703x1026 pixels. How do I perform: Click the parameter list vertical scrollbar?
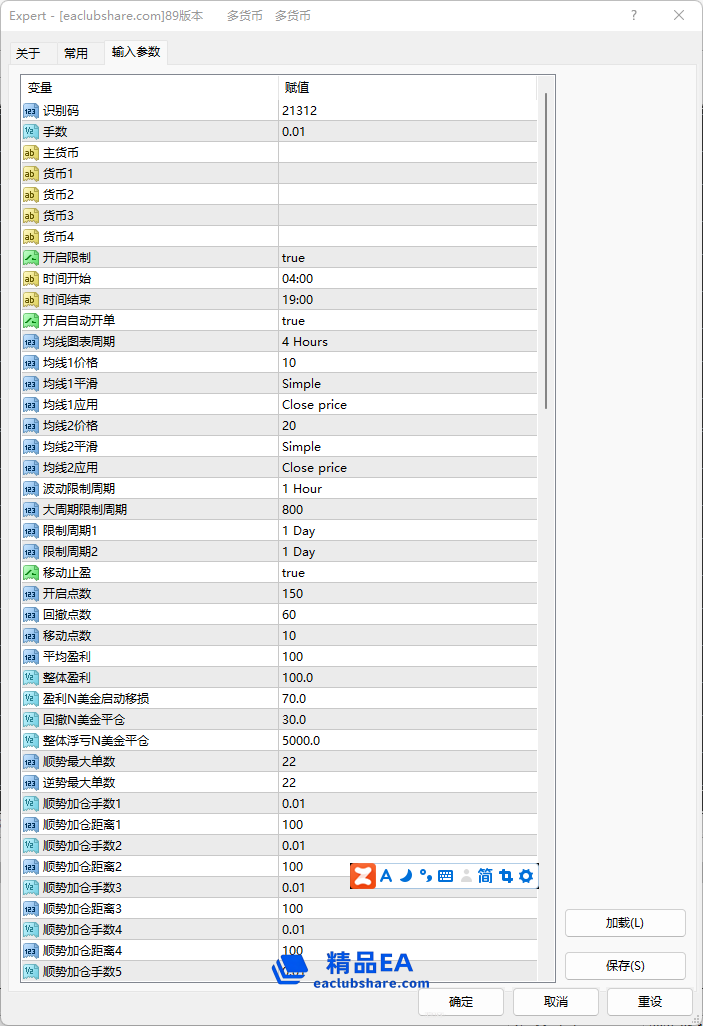pos(546,252)
